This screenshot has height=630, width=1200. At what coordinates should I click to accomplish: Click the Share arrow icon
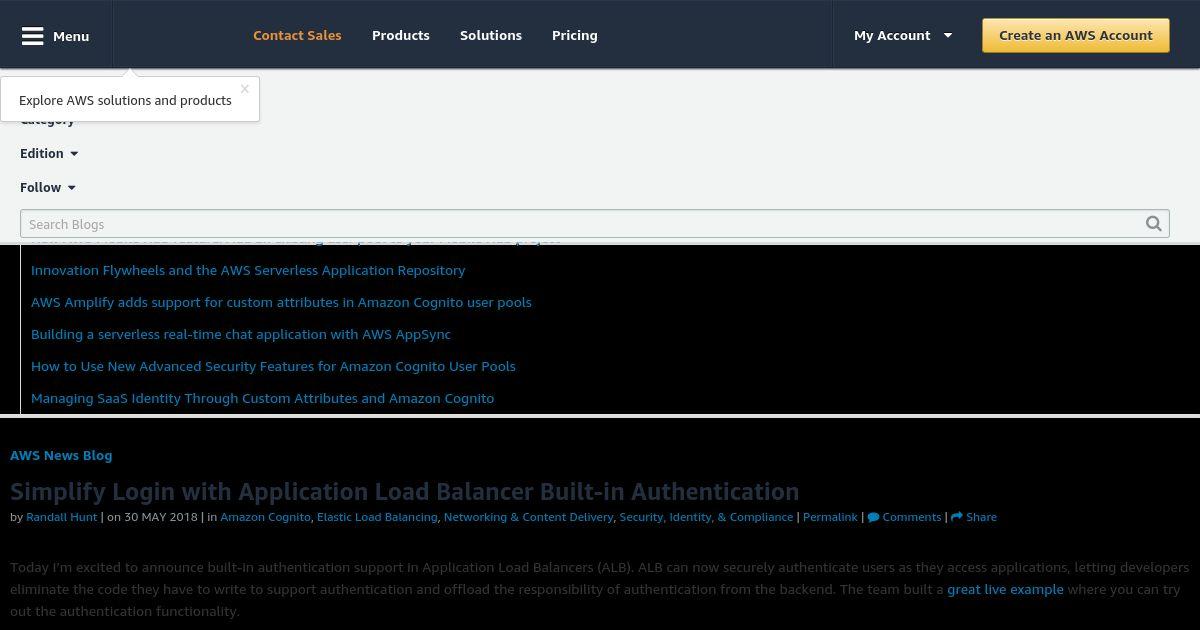pos(956,517)
